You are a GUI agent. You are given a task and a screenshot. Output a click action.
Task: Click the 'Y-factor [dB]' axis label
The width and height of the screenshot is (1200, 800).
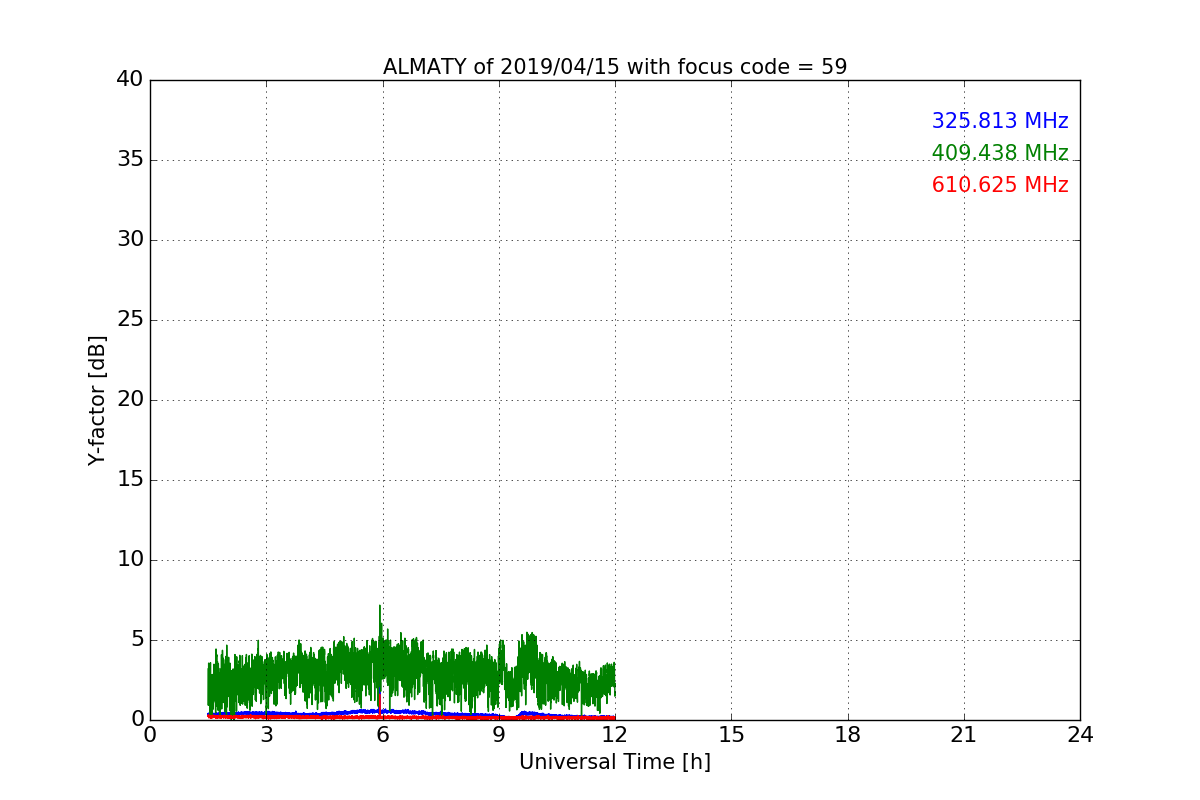click(x=97, y=400)
